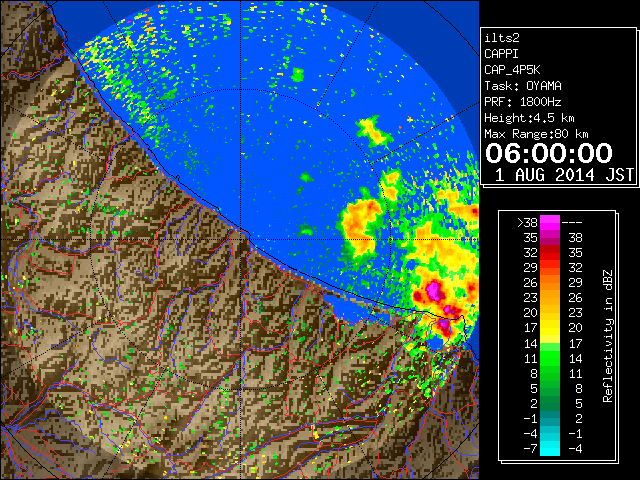Click the '>38' legend label

coord(527,223)
